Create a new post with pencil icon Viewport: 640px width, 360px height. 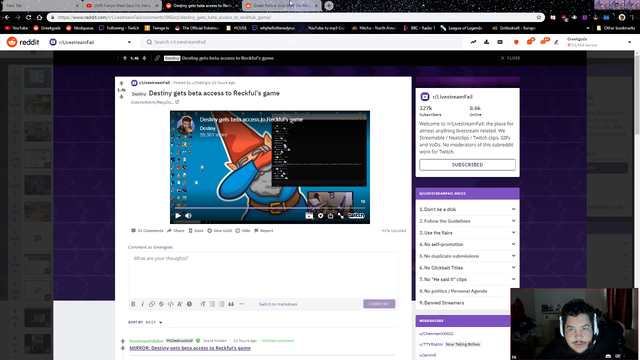tap(556, 42)
